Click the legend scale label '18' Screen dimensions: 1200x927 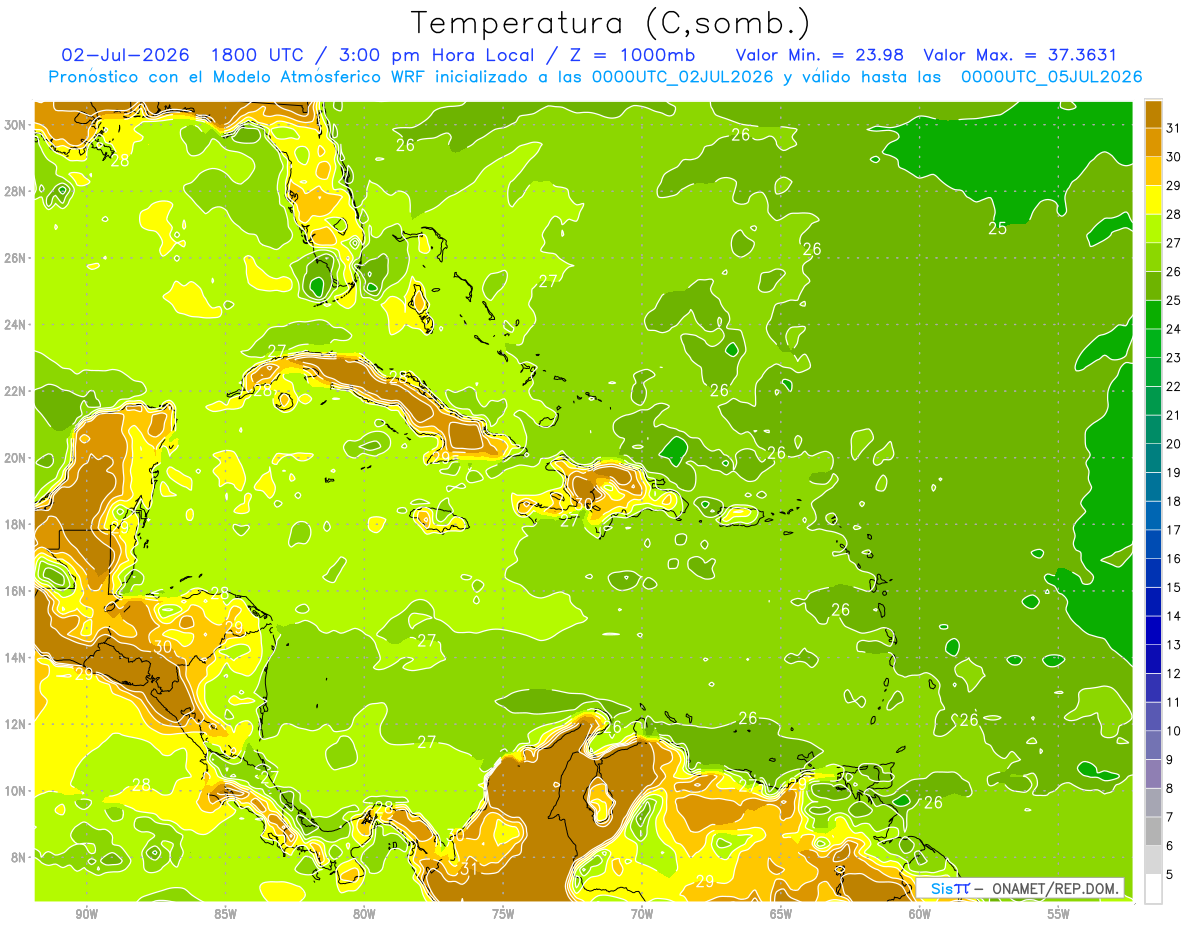tap(1173, 501)
